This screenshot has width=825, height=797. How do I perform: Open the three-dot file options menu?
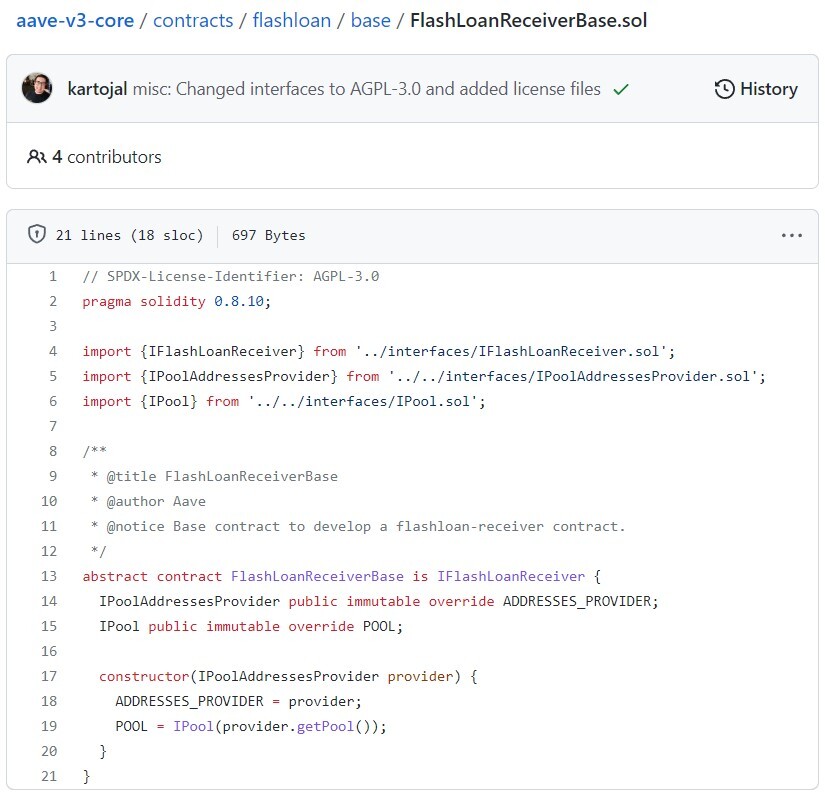pyautogui.click(x=791, y=235)
